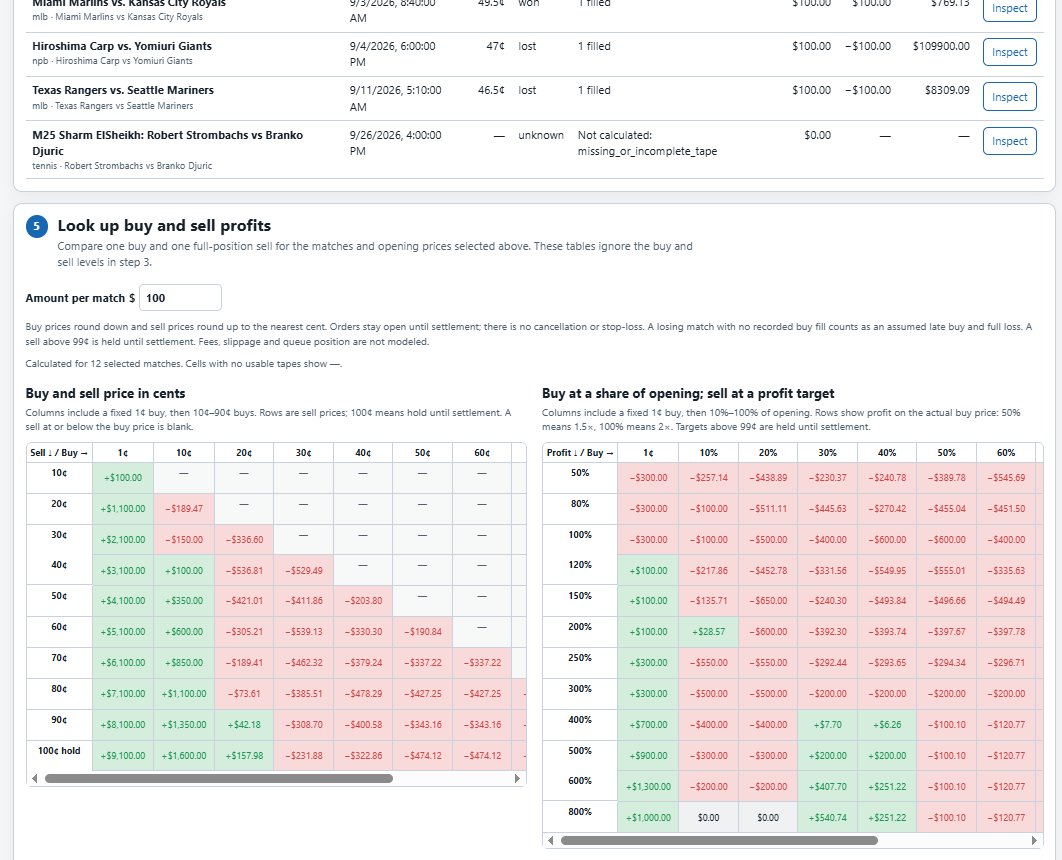The image size is (1062, 860).
Task: Click the +$6.26 cell in 400% row
Action: coord(887,725)
